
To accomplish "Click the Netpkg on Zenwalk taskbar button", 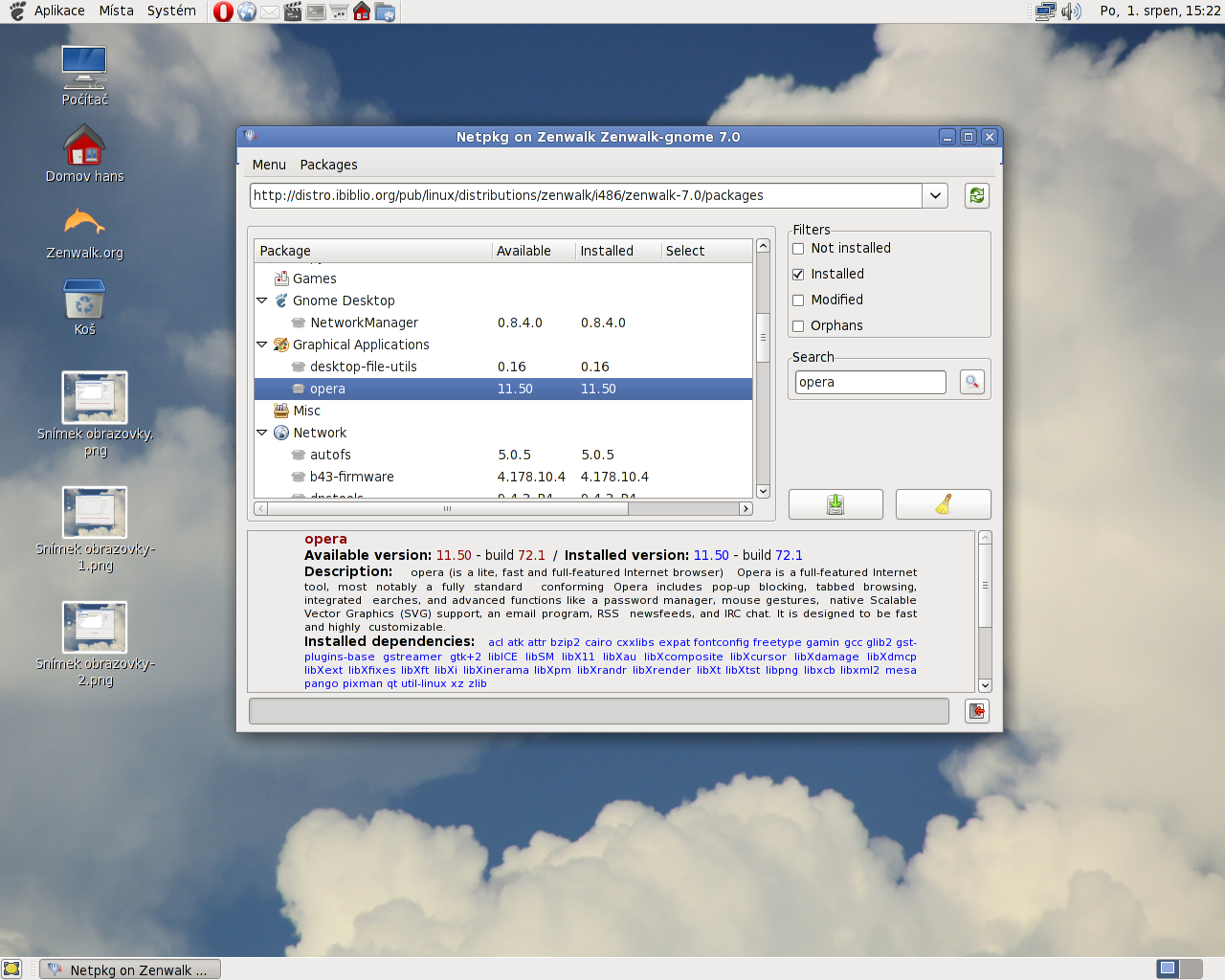I will [130, 969].
